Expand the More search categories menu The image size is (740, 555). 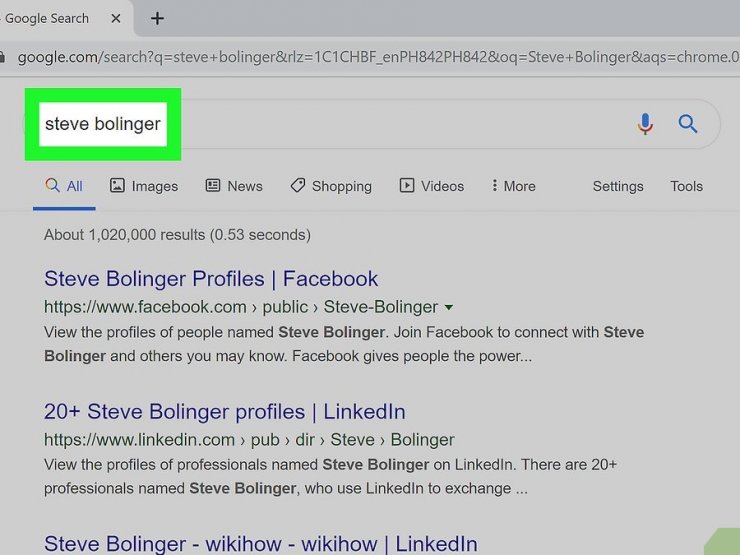(x=513, y=186)
